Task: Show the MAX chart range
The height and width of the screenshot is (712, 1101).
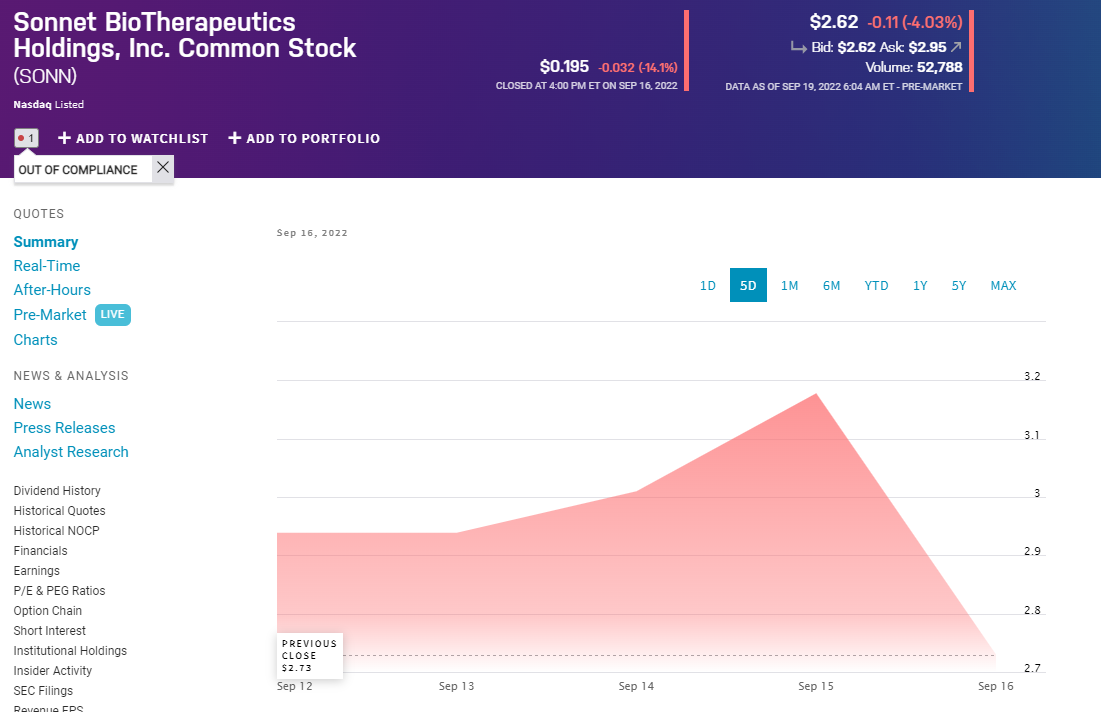Action: 1003,286
